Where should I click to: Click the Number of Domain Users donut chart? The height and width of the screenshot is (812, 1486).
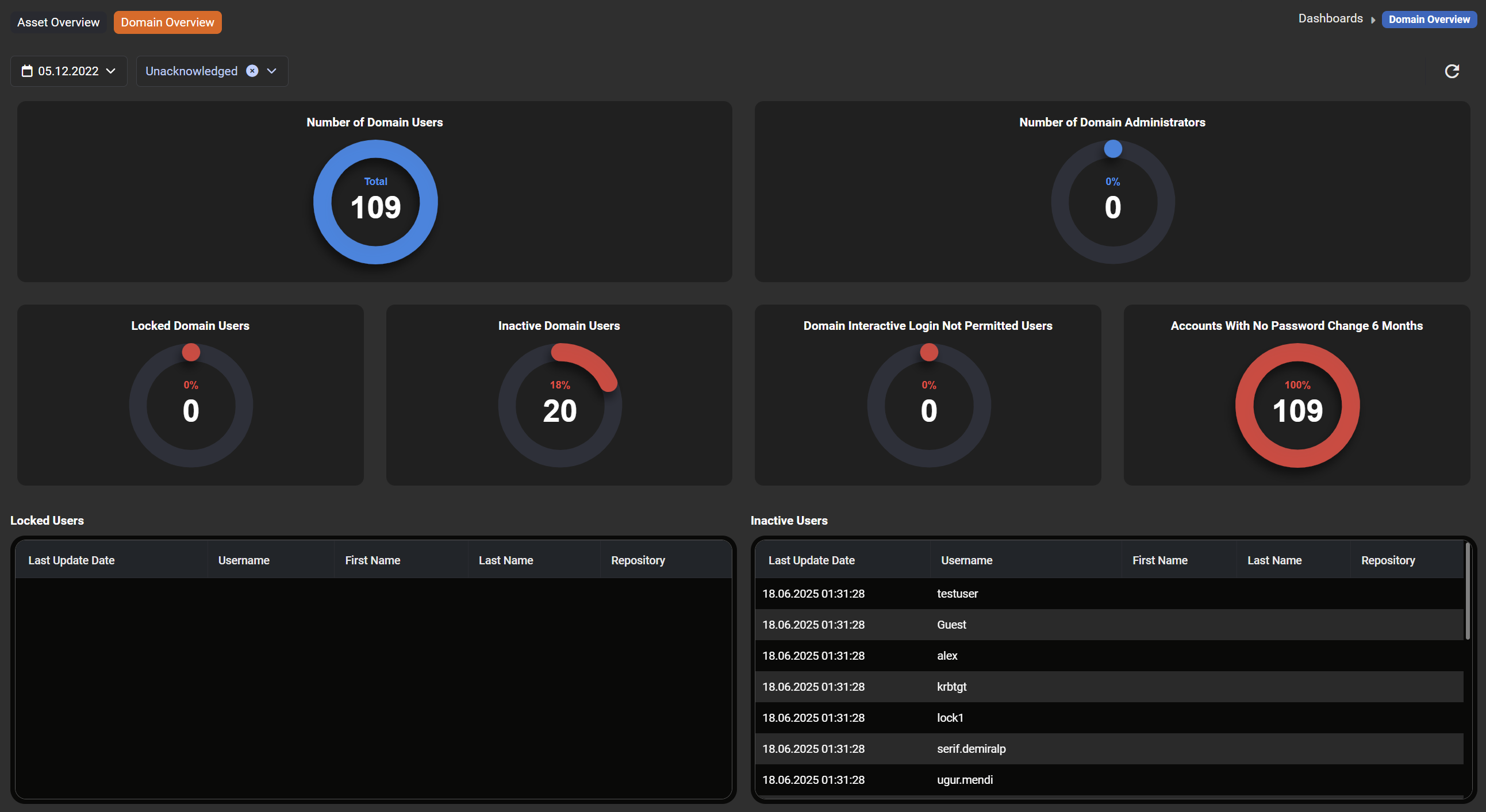coord(375,202)
